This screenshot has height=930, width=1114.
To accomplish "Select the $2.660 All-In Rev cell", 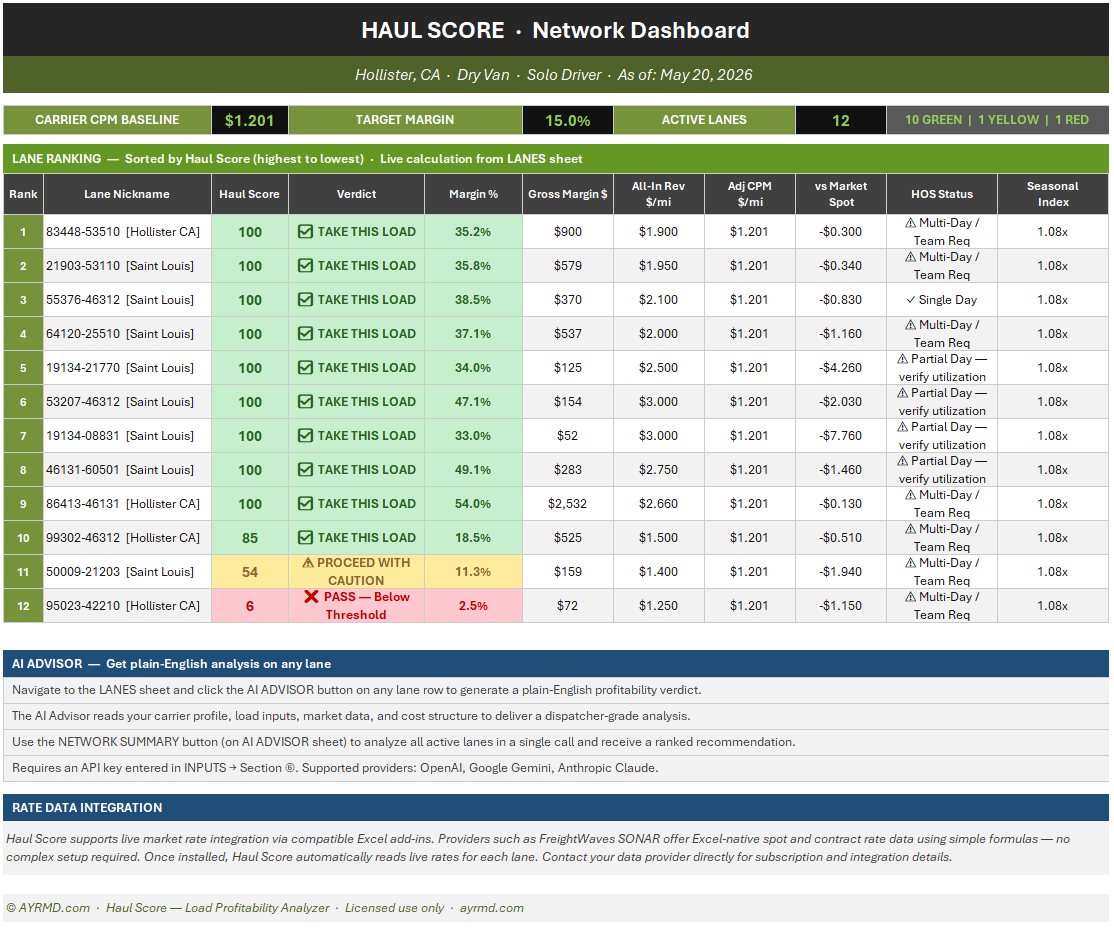I will [x=659, y=504].
